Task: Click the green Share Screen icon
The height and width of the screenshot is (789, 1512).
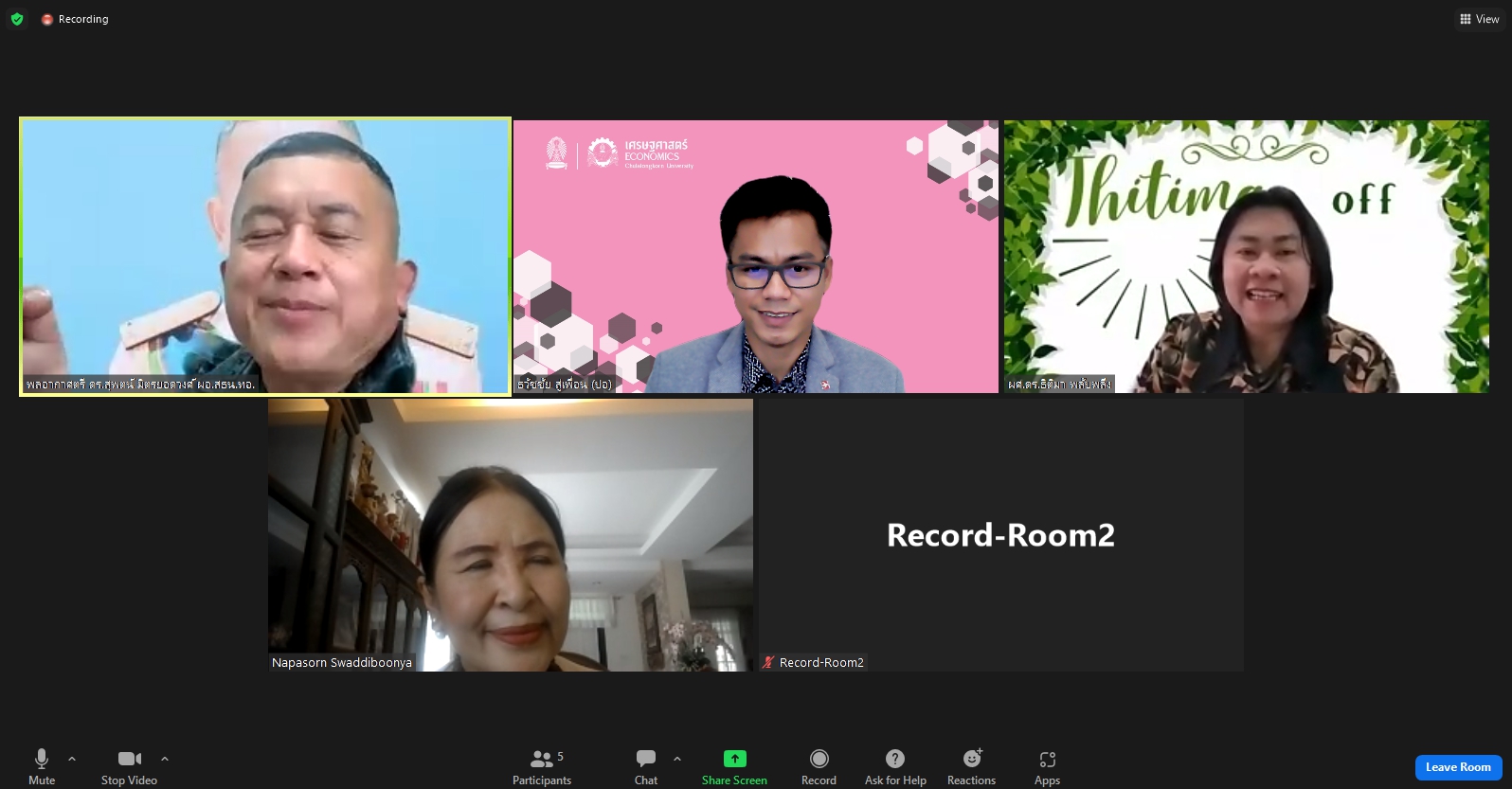Action: pyautogui.click(x=734, y=759)
